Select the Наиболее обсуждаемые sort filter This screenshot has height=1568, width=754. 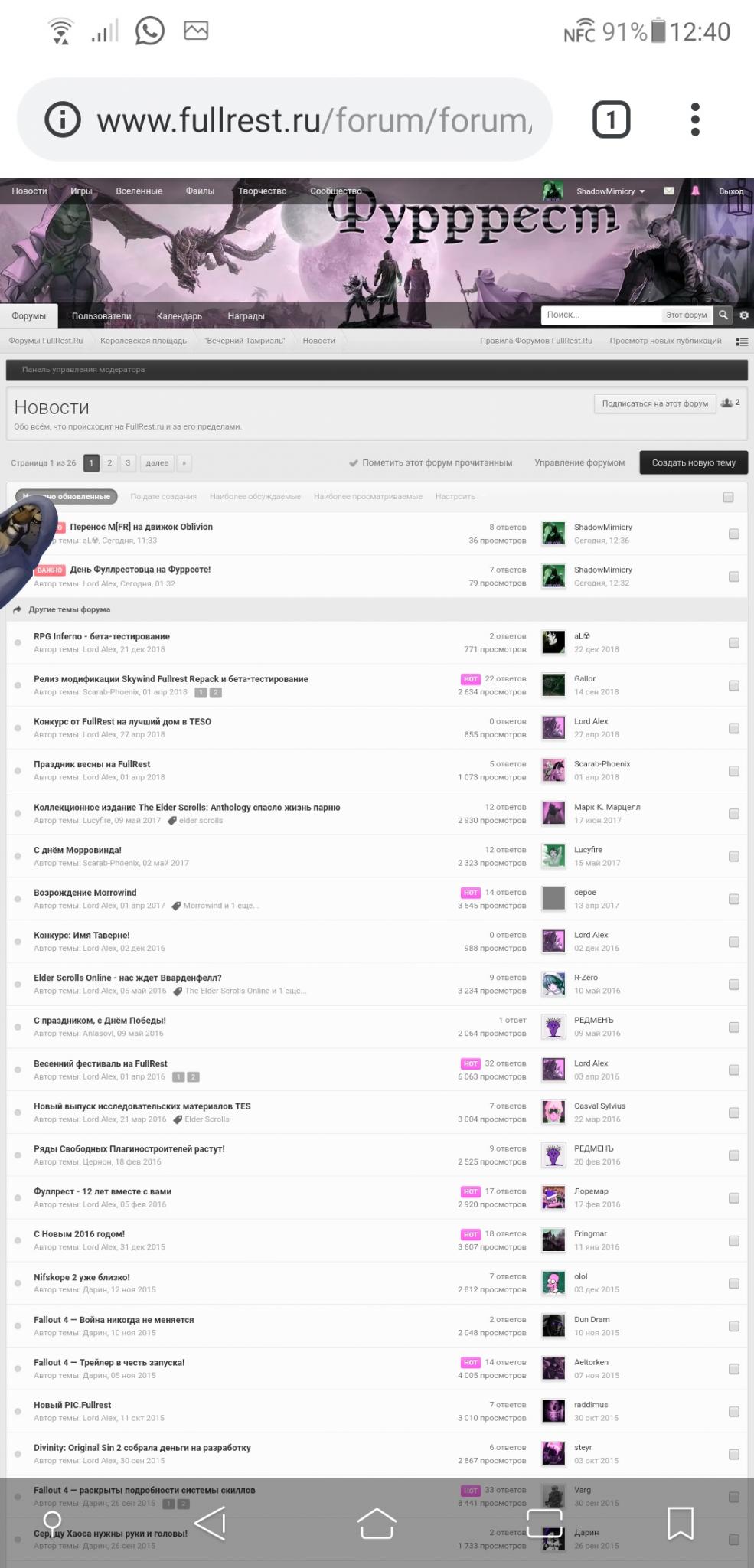[x=255, y=496]
